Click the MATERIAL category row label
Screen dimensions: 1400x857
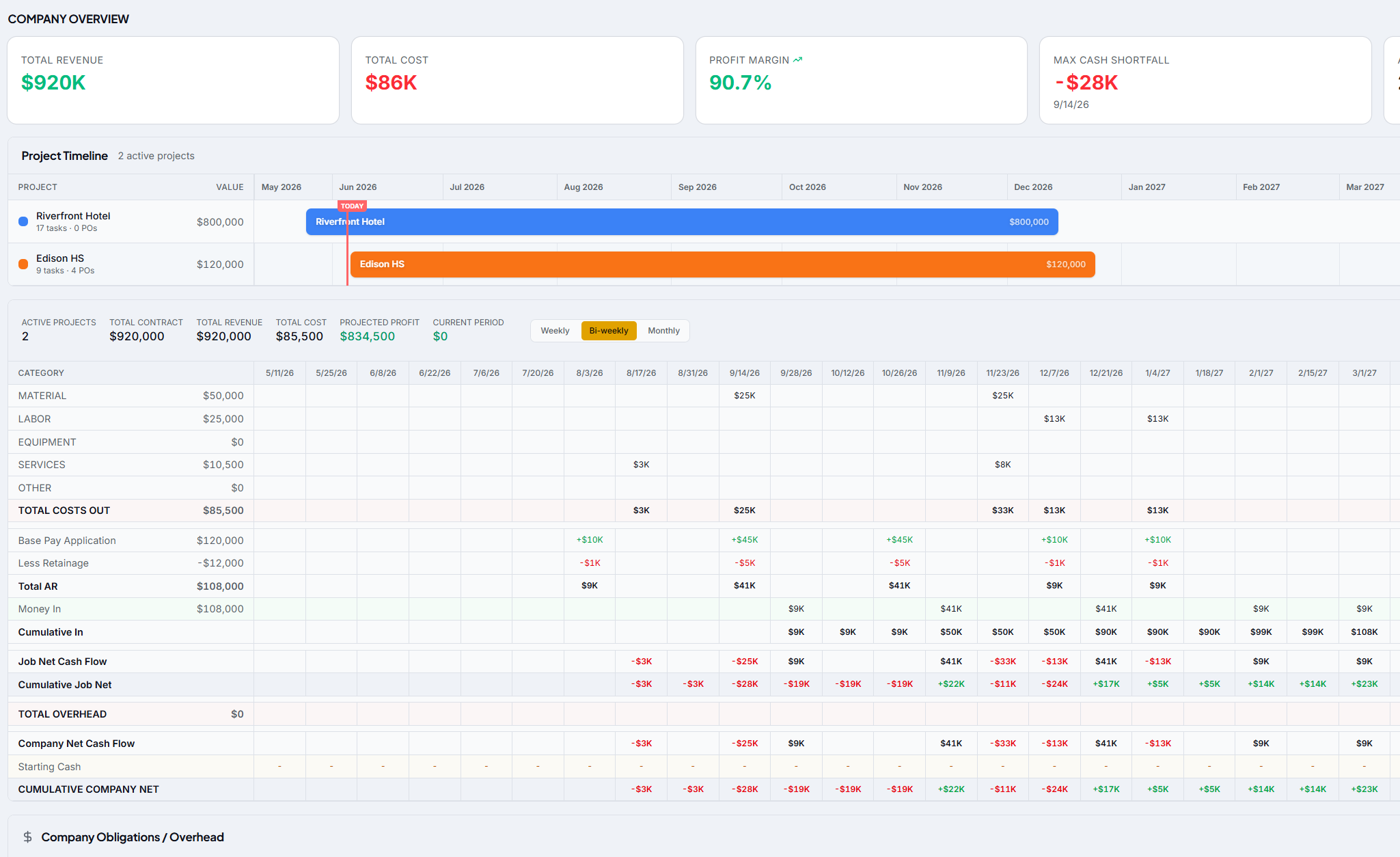point(42,396)
